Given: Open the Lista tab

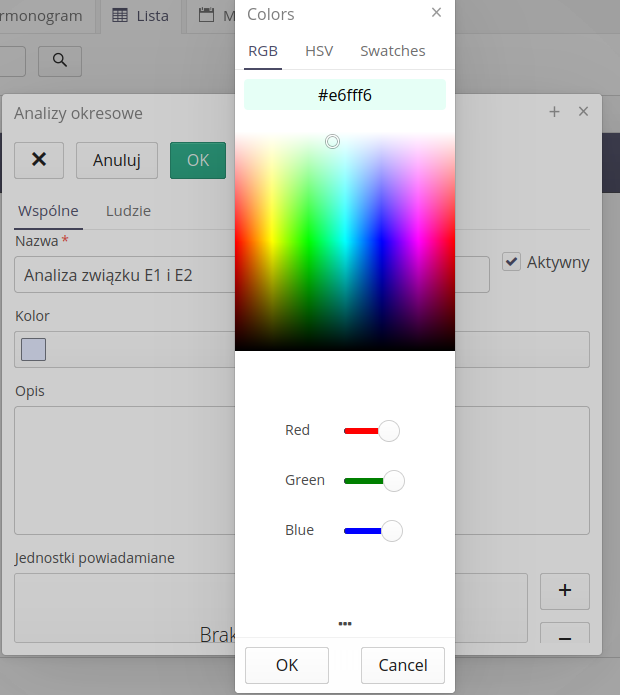Looking at the screenshot, I should [140, 16].
